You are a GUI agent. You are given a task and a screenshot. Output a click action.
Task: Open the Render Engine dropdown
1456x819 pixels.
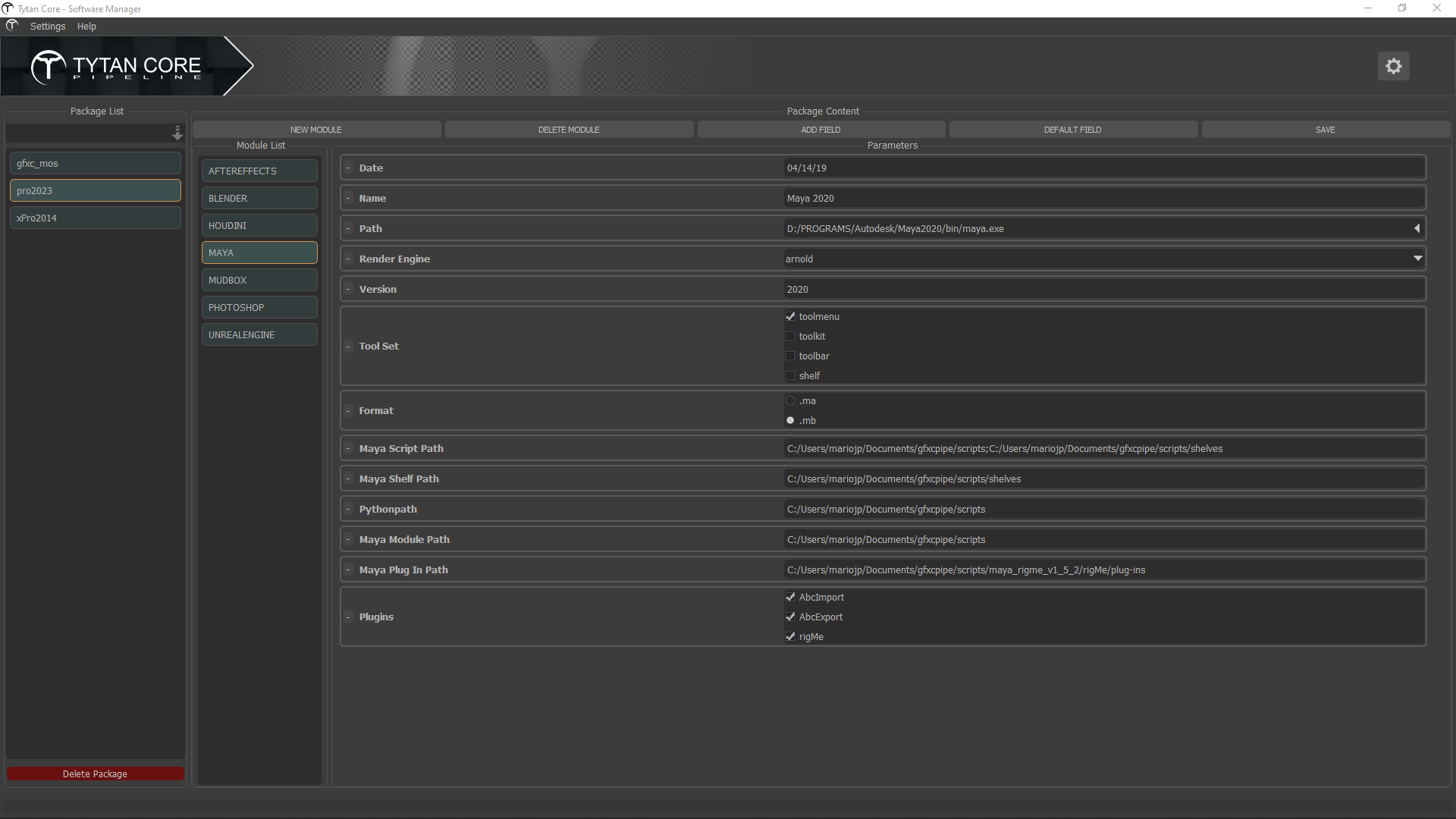1417,259
